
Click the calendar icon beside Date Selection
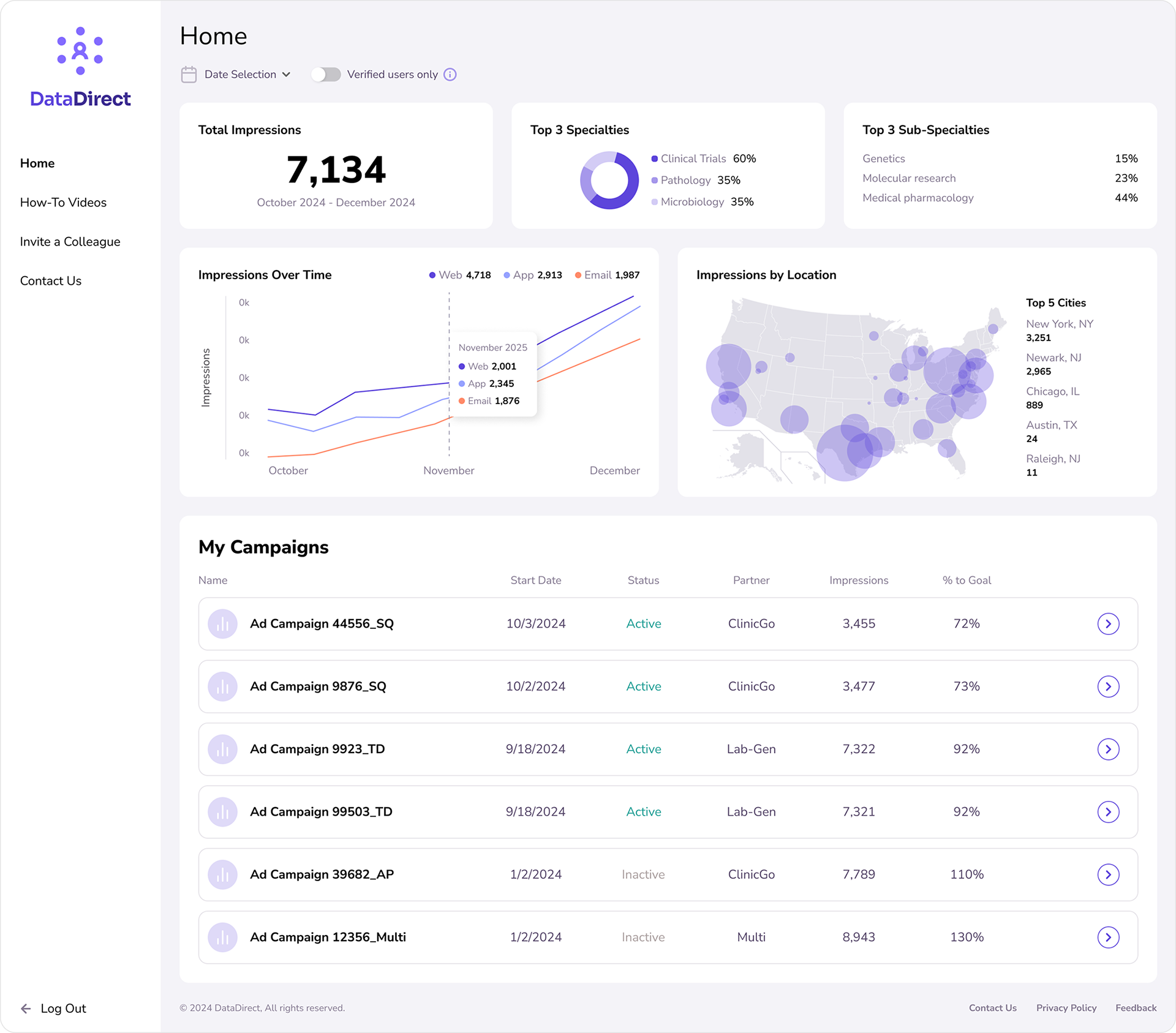[189, 75]
